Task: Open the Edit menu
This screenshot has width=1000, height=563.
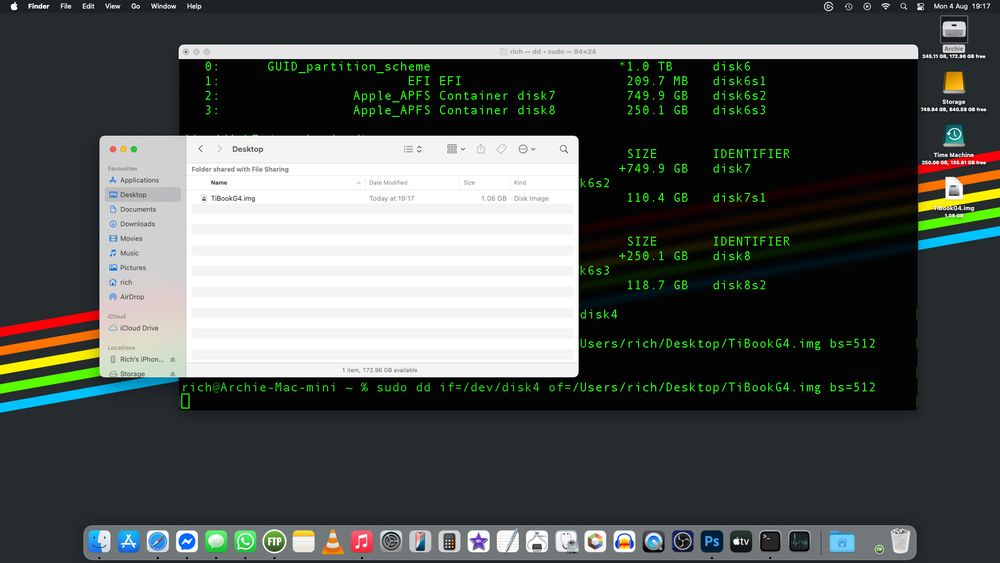Action: [88, 6]
